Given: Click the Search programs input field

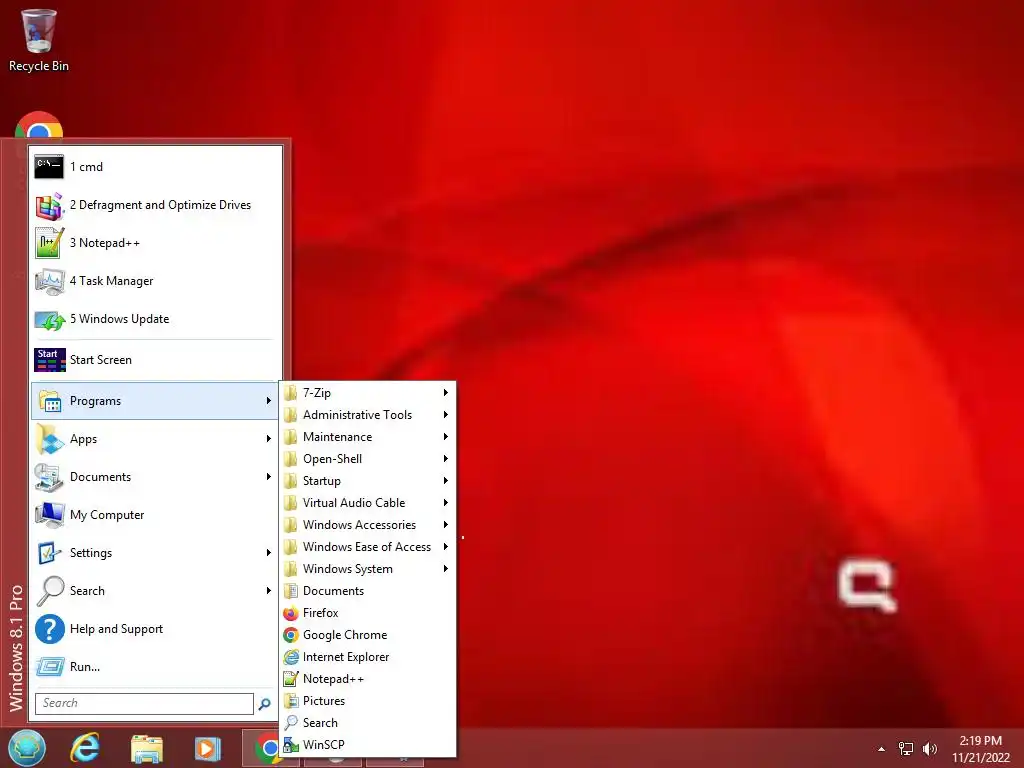Looking at the screenshot, I should pyautogui.click(x=144, y=703).
